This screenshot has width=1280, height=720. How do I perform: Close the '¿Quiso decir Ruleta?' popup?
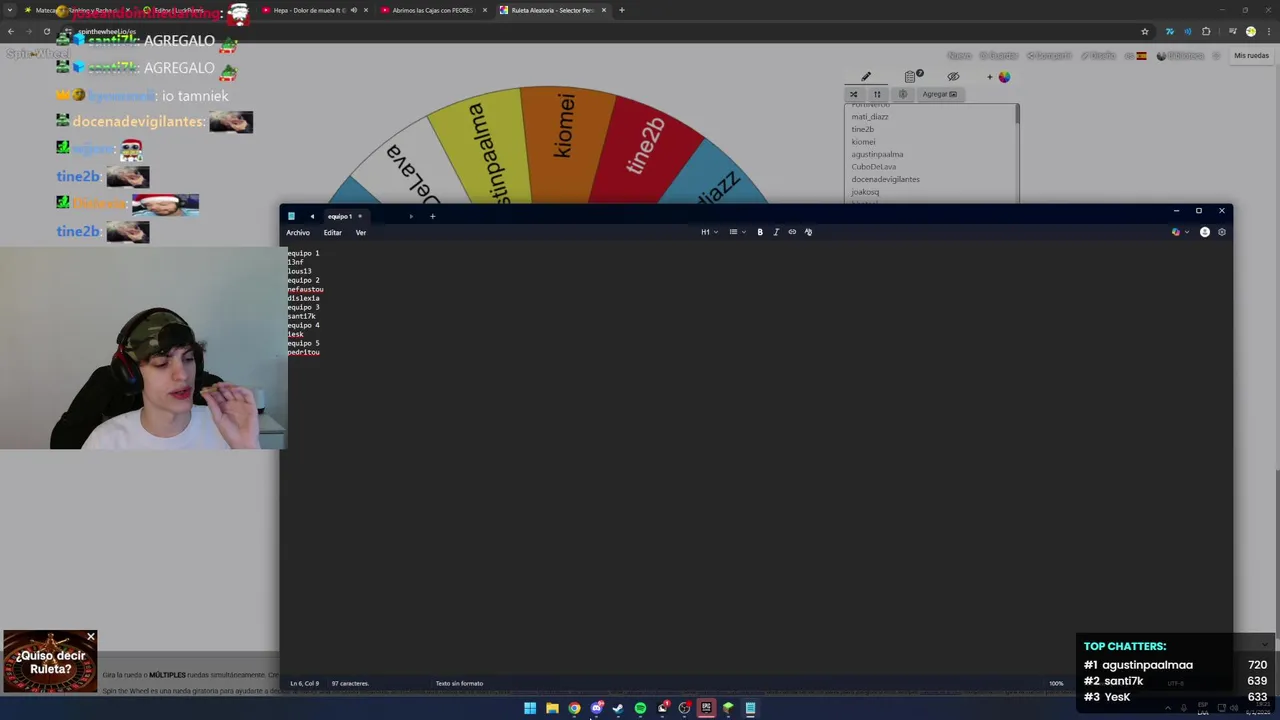click(91, 637)
